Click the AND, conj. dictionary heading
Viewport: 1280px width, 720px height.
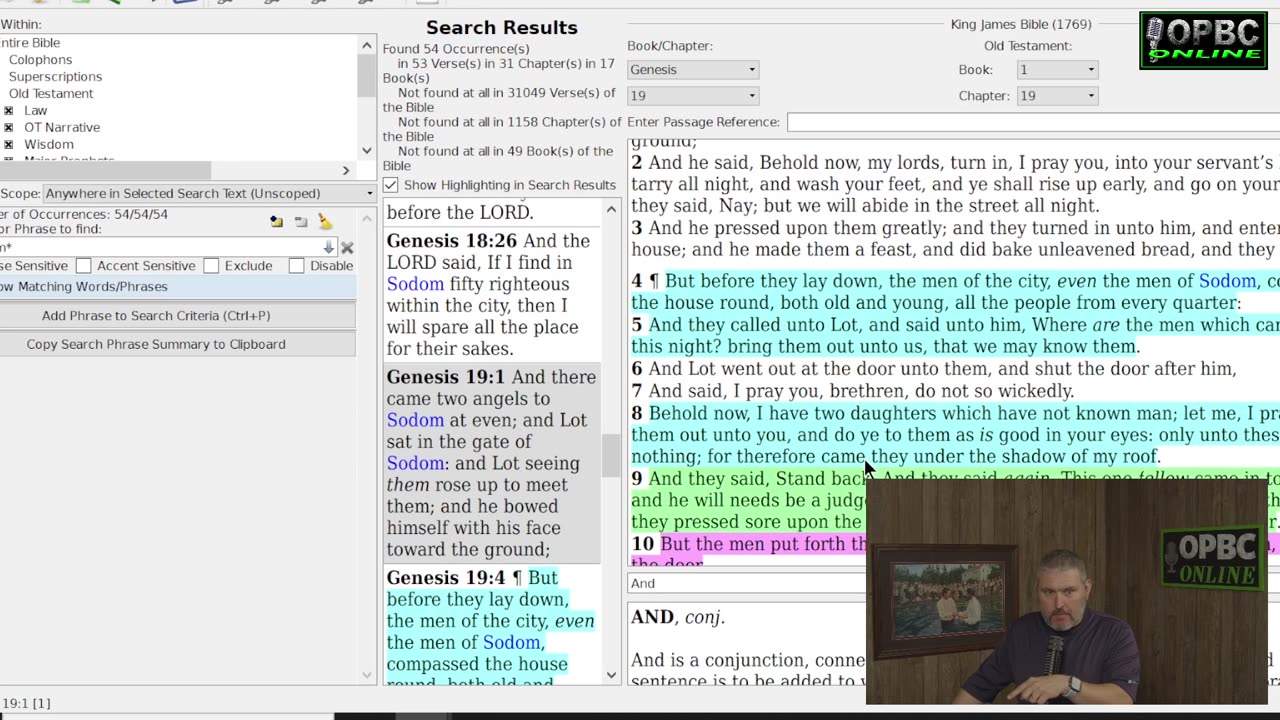pos(677,617)
